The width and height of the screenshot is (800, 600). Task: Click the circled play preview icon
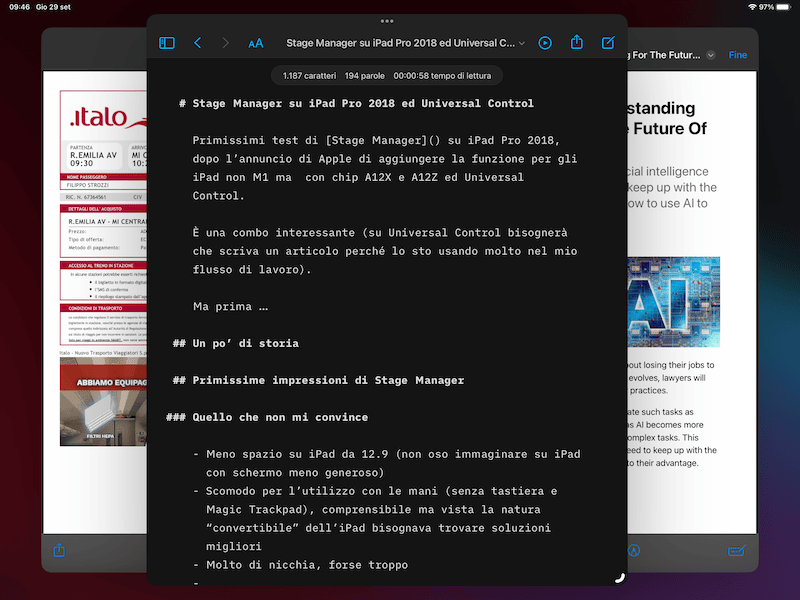point(545,43)
